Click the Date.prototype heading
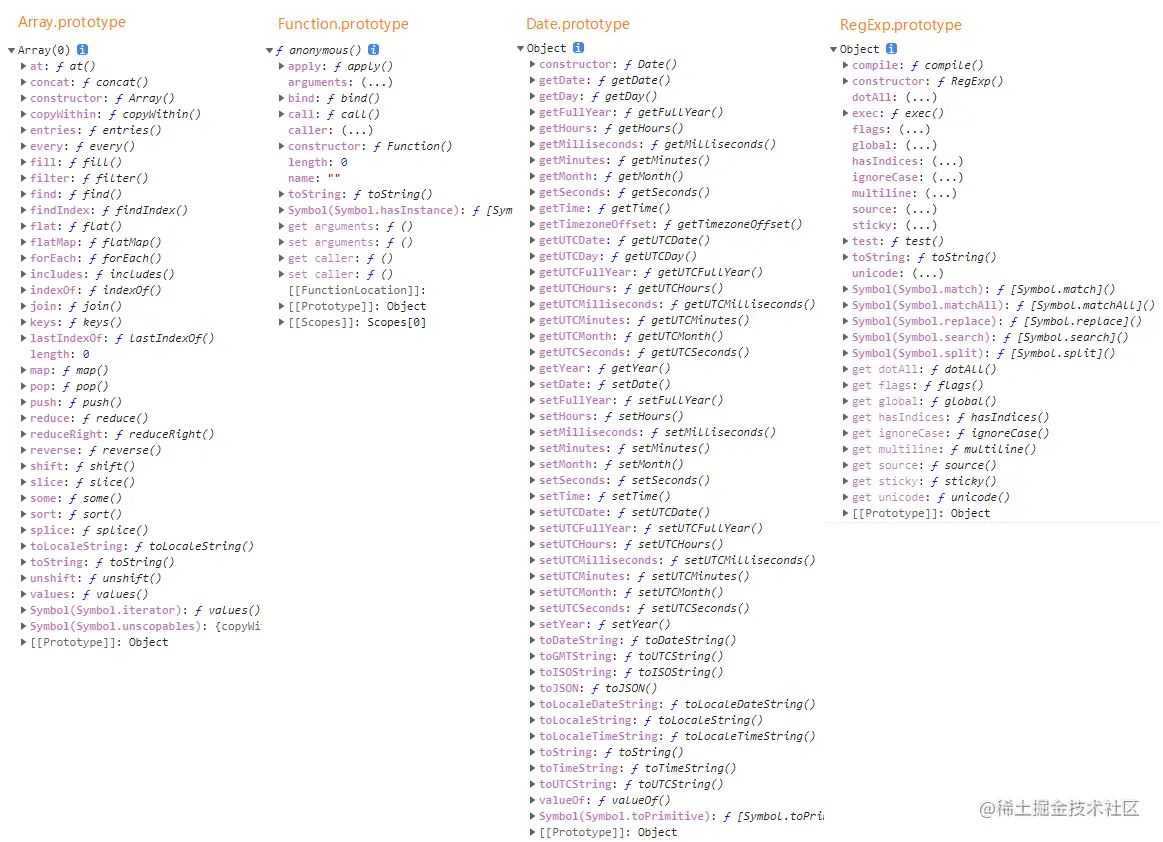Viewport: 1163px width, 842px height. click(578, 24)
